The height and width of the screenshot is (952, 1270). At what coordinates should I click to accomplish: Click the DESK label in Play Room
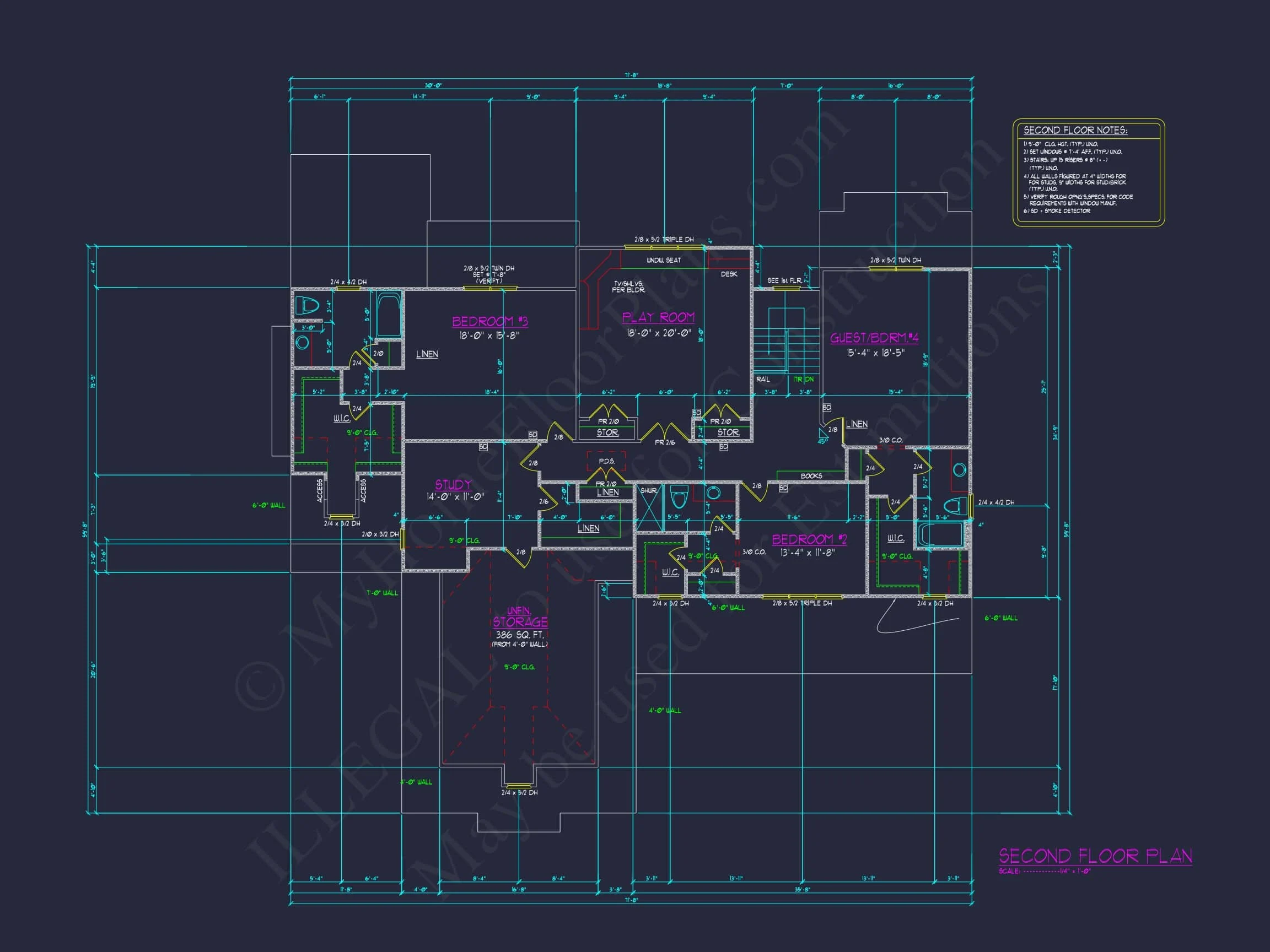(729, 274)
